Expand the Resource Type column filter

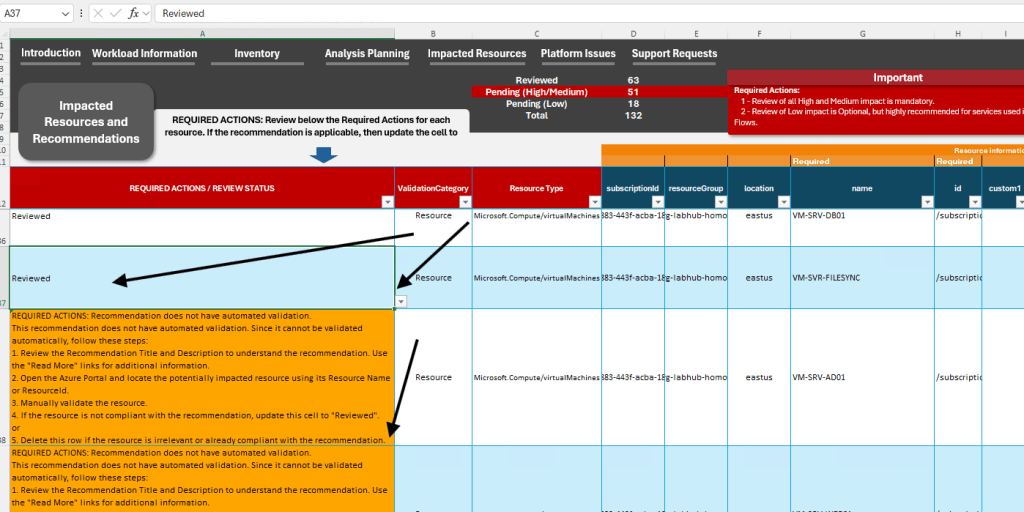click(594, 202)
